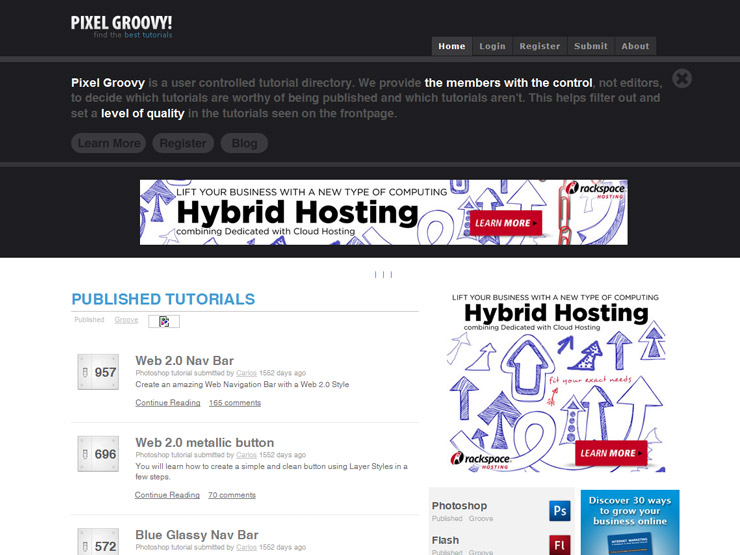Open Carlos profile on Web 2.0 Nav Bar
740x555 pixels.
[246, 373]
